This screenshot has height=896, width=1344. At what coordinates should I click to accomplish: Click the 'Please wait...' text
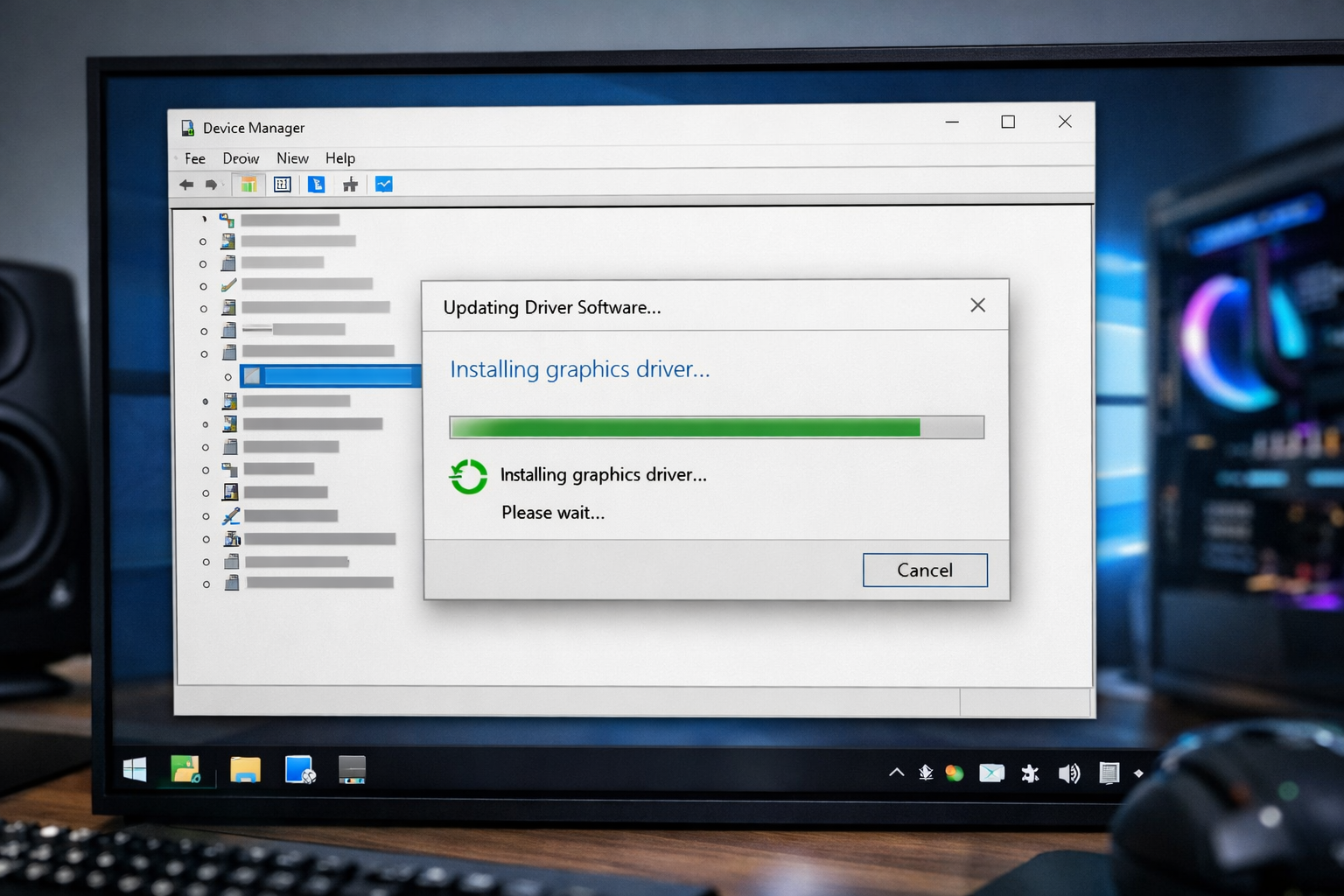click(553, 513)
